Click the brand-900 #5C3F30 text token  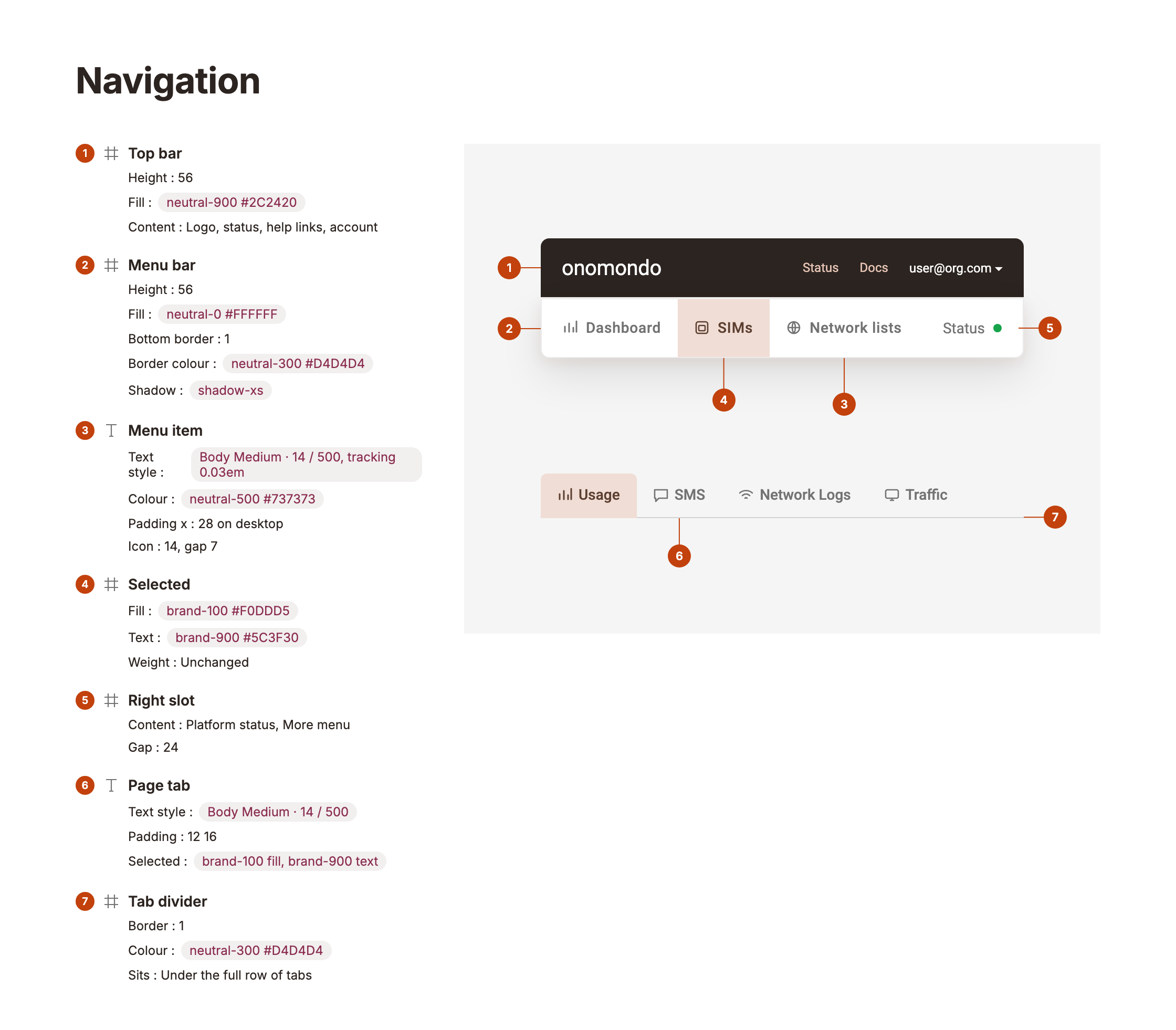click(237, 637)
